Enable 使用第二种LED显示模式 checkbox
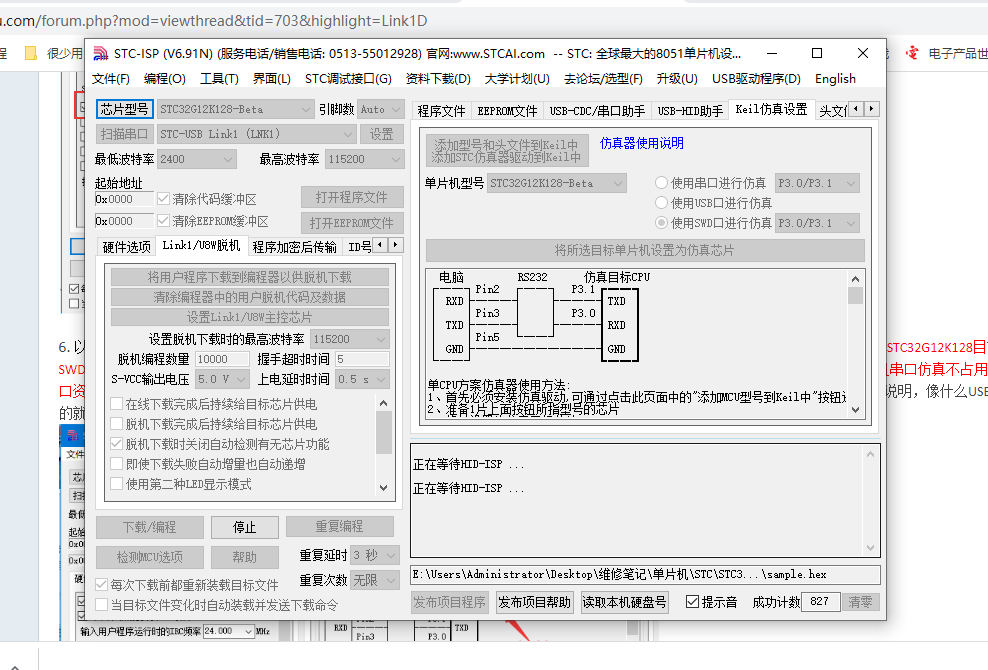Screen dimensions: 988x670 116,484
